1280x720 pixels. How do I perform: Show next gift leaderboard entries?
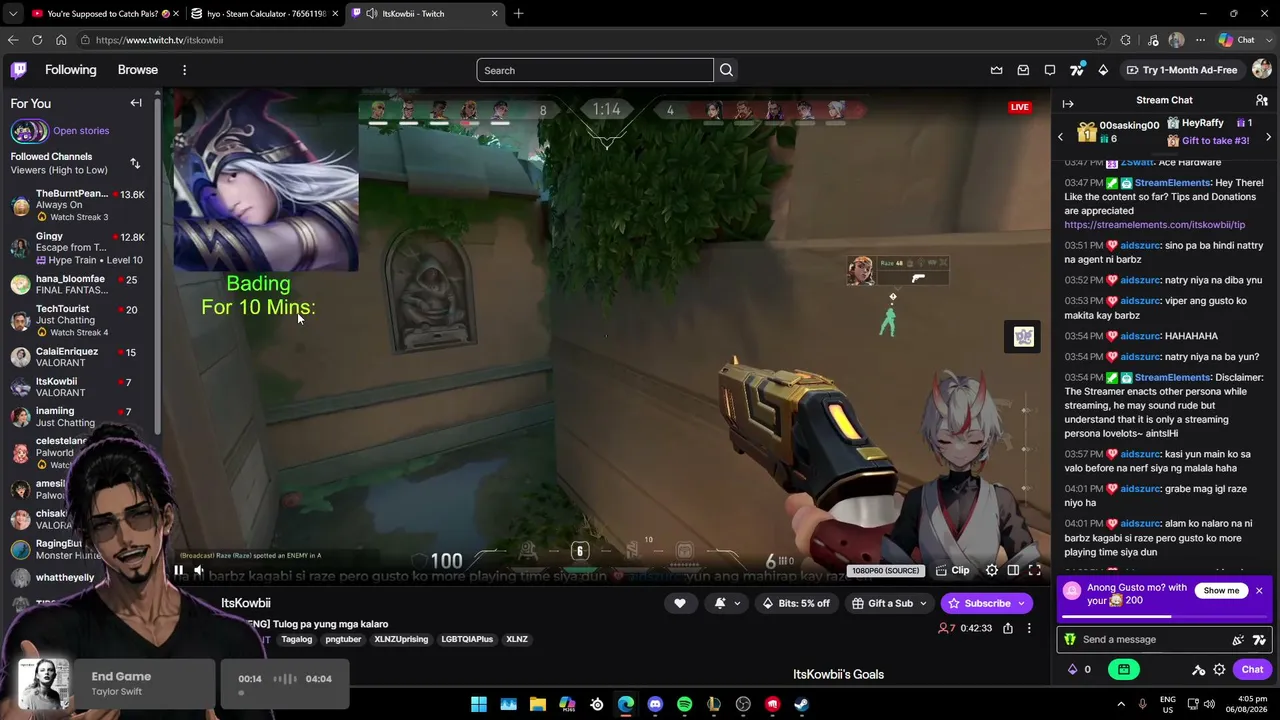pyautogui.click(x=1268, y=136)
